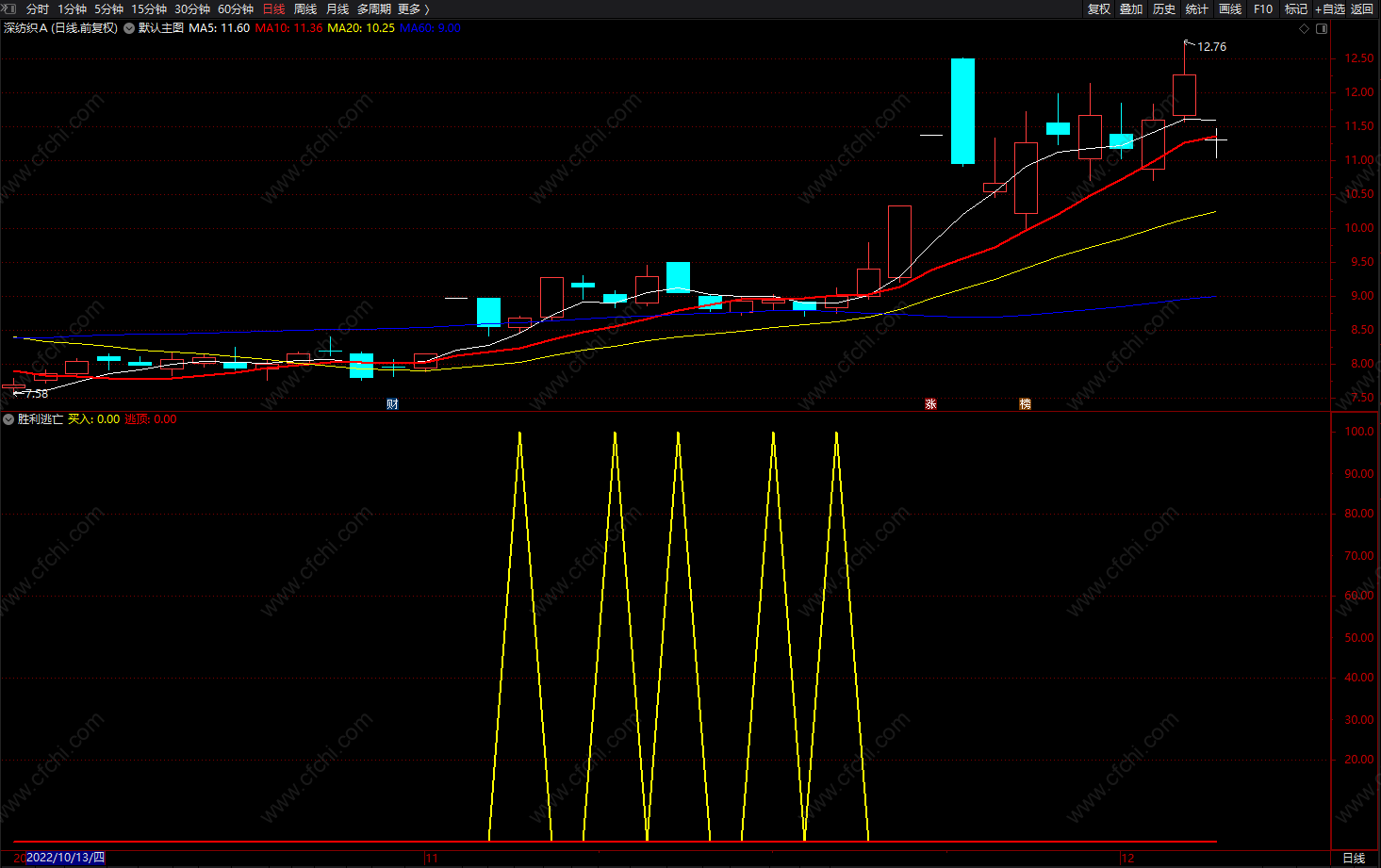Click the 逃顶: 0.00 value label
Screen dimensions: 1381x868
click(x=151, y=419)
